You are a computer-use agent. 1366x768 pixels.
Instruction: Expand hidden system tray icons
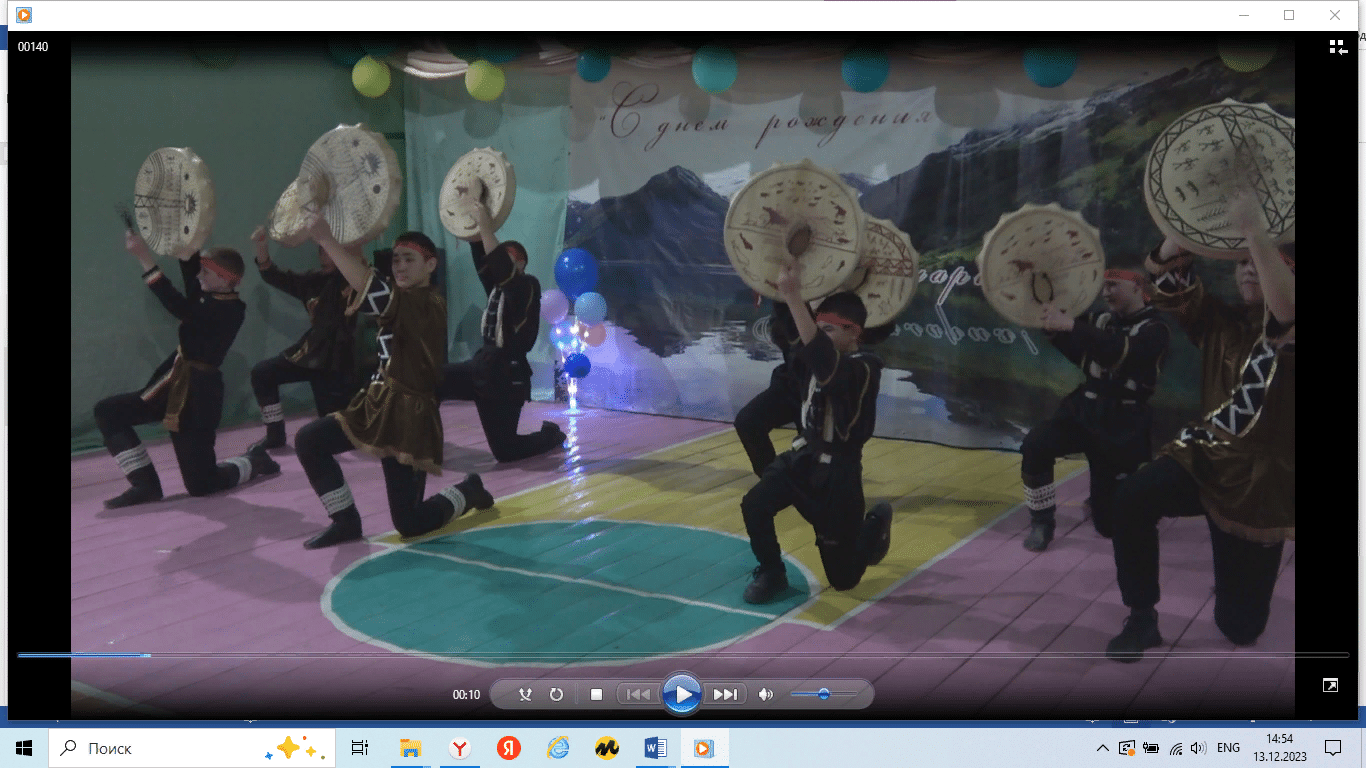tap(1102, 748)
